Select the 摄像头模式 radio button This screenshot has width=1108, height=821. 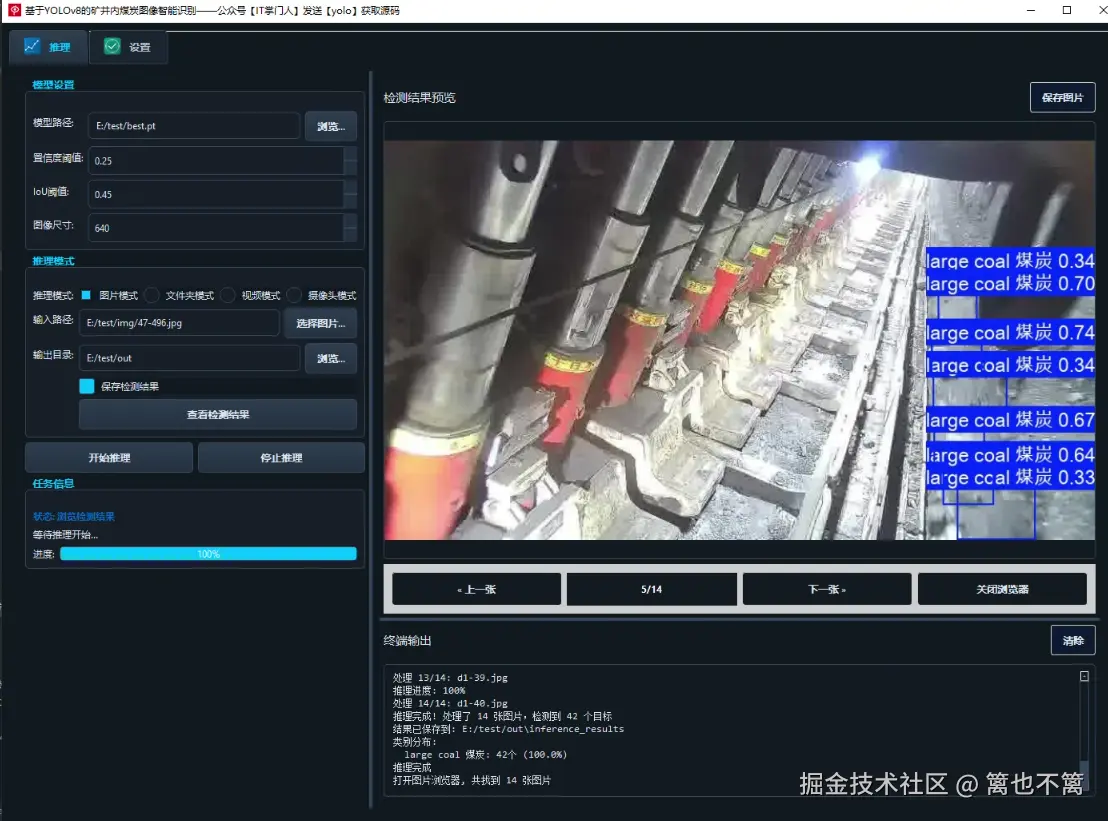[x=295, y=295]
